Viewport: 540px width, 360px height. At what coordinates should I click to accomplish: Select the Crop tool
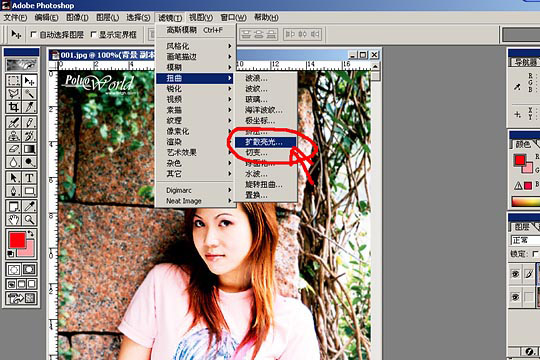(x=13, y=107)
